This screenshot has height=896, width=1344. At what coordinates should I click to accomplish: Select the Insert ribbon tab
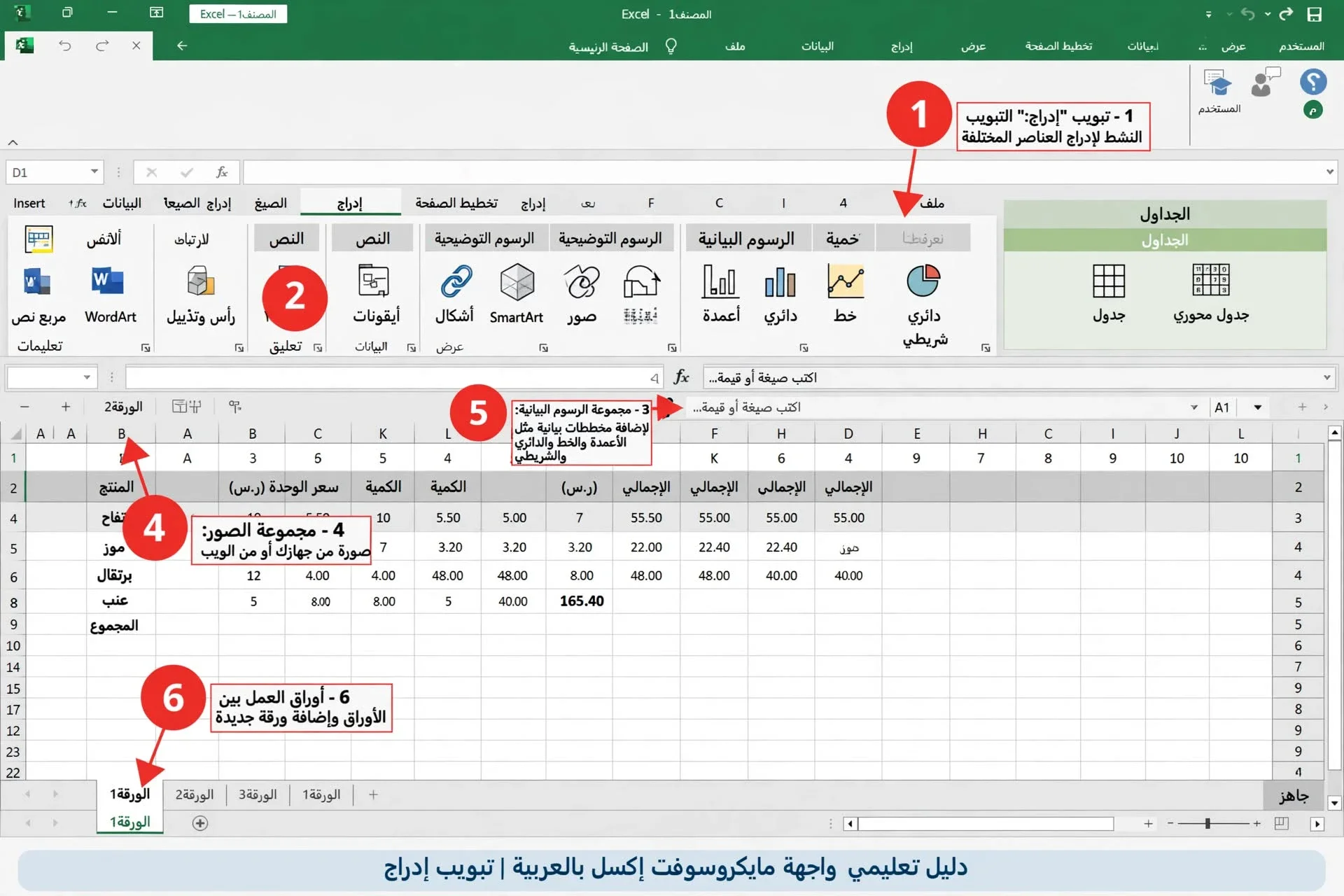click(x=29, y=203)
